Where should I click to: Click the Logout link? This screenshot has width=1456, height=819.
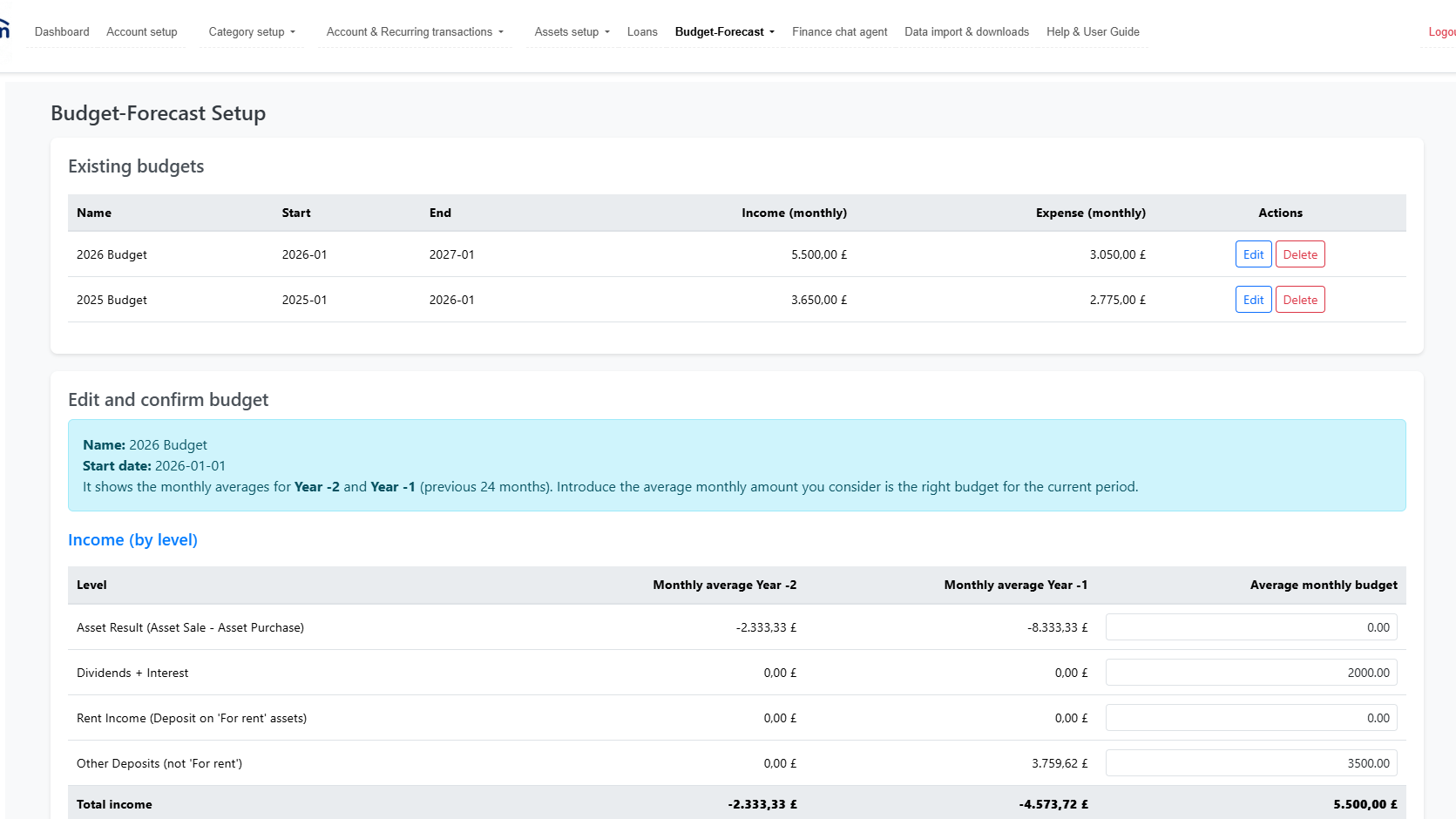point(1442,31)
